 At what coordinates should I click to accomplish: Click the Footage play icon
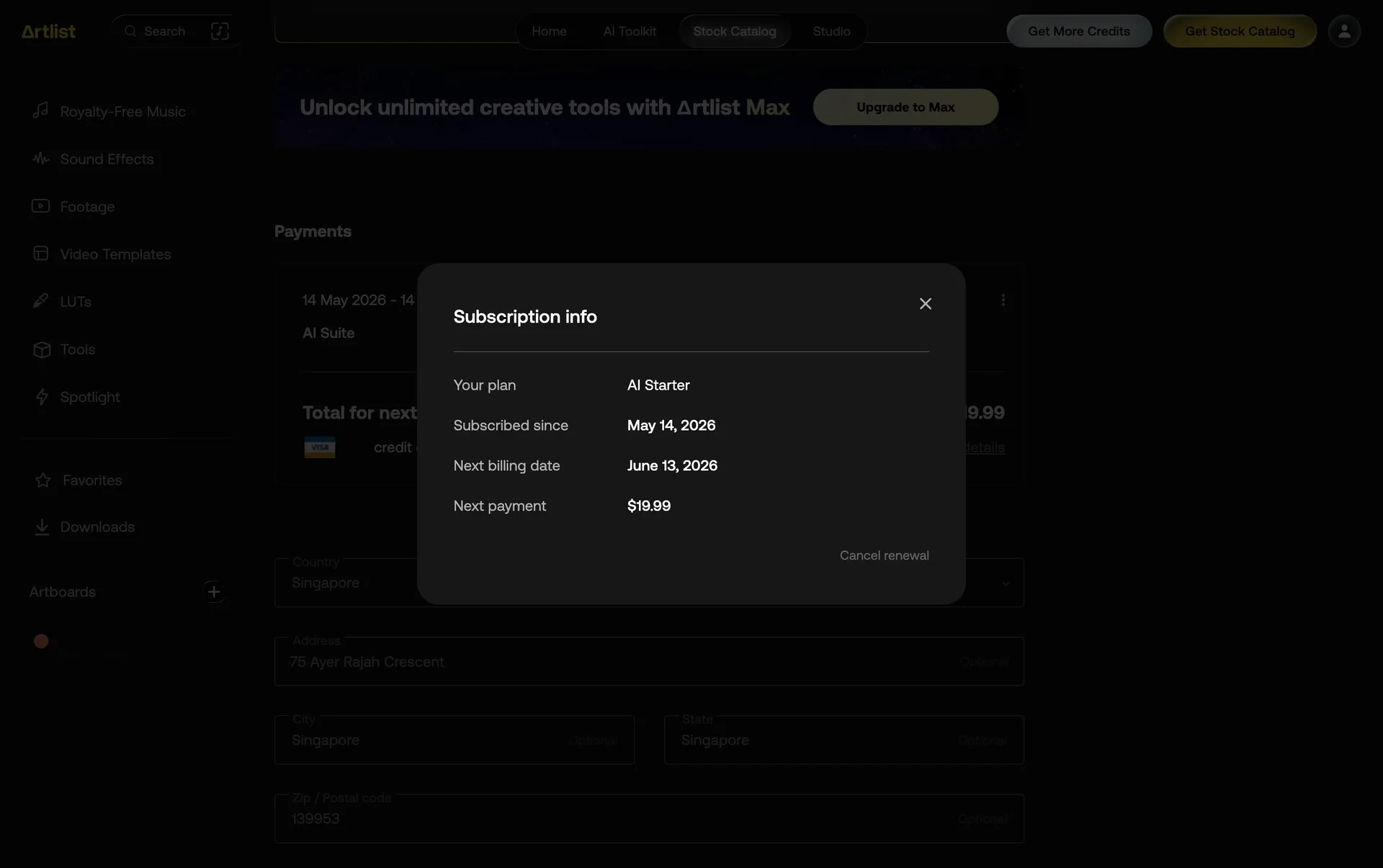(40, 206)
